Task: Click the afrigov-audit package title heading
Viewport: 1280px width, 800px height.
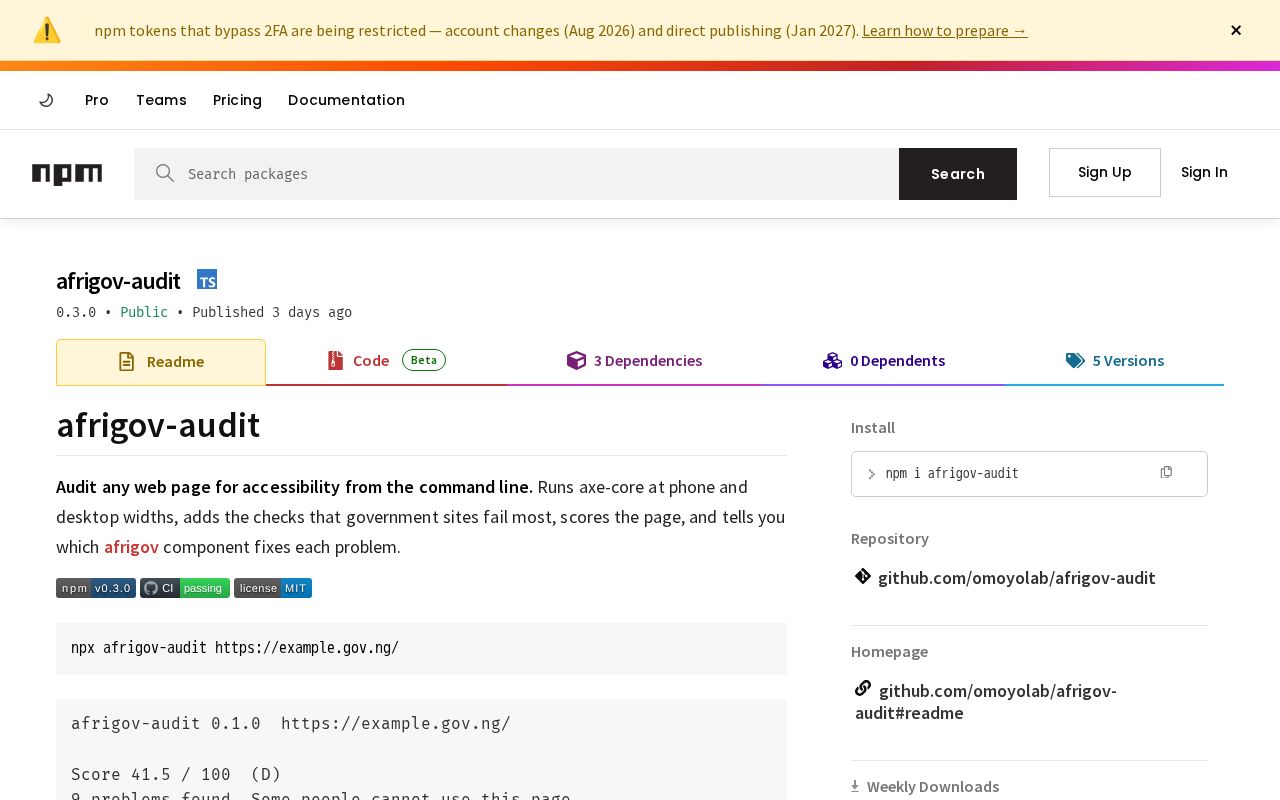Action: point(118,281)
